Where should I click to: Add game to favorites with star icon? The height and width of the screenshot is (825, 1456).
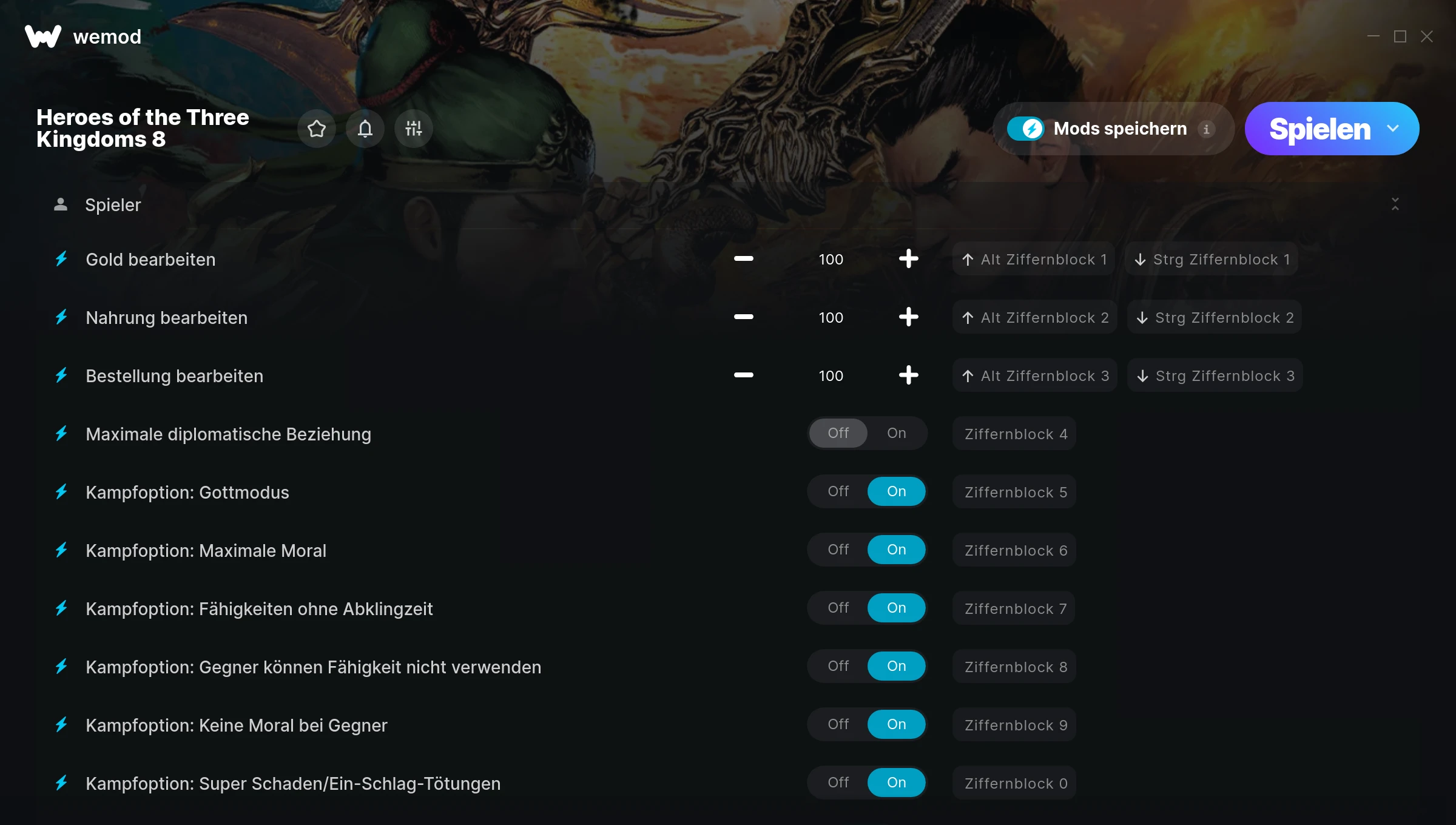click(316, 129)
